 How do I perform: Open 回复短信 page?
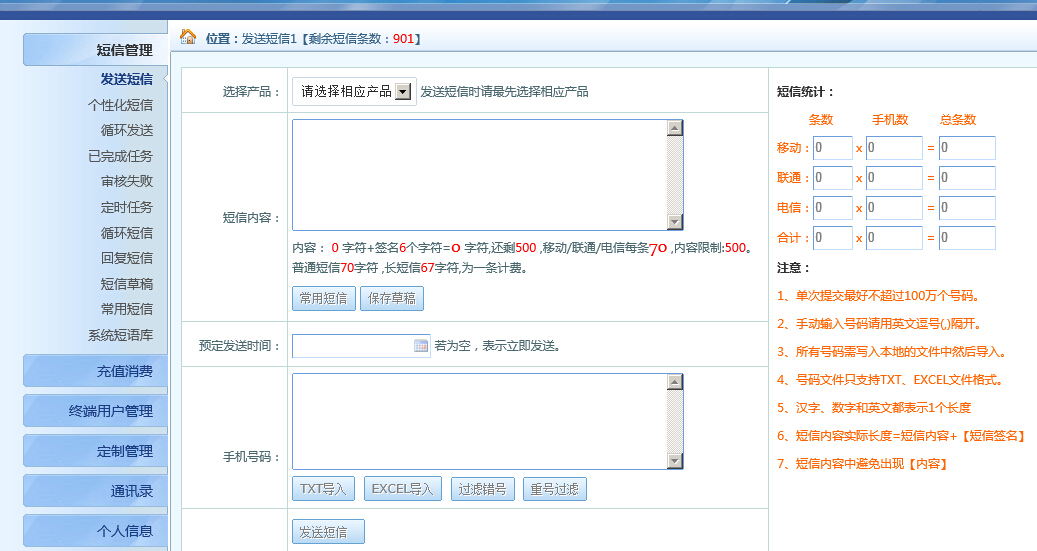tap(126, 258)
